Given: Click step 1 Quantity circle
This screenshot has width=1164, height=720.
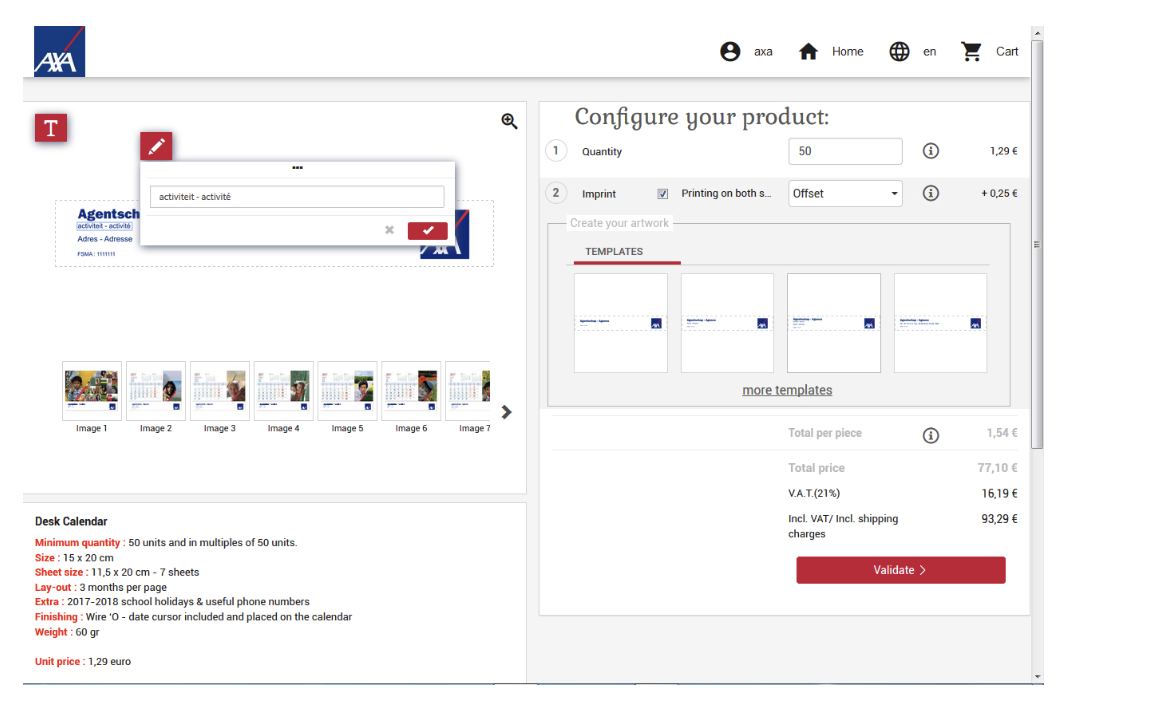Looking at the screenshot, I should tap(556, 151).
